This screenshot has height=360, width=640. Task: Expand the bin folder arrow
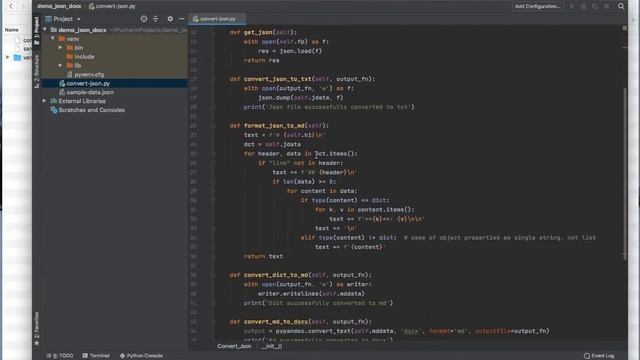pos(60,48)
